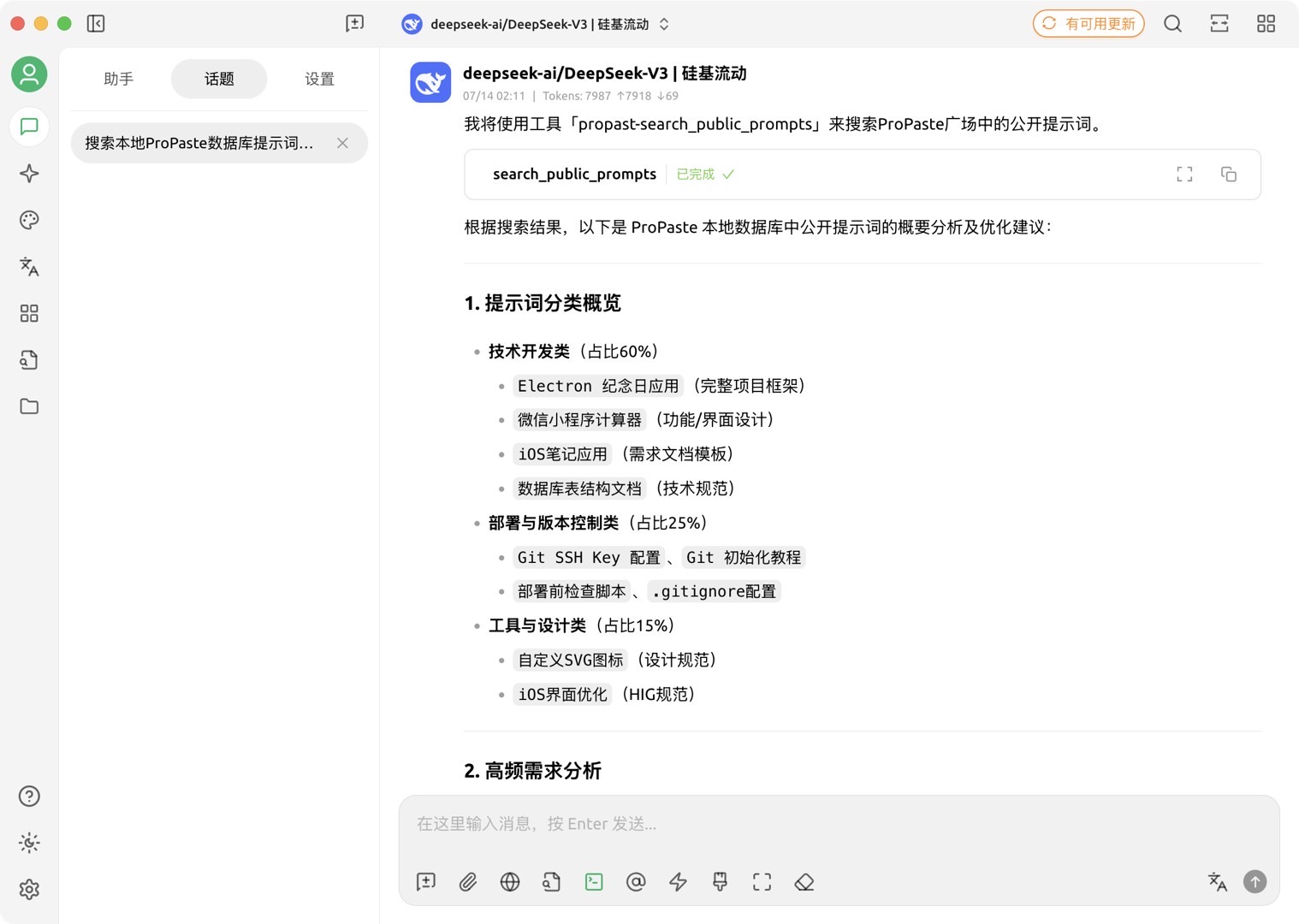This screenshot has width=1299, height=924.
Task: Click the heading 1. 提示词分类概览
Action: click(543, 303)
